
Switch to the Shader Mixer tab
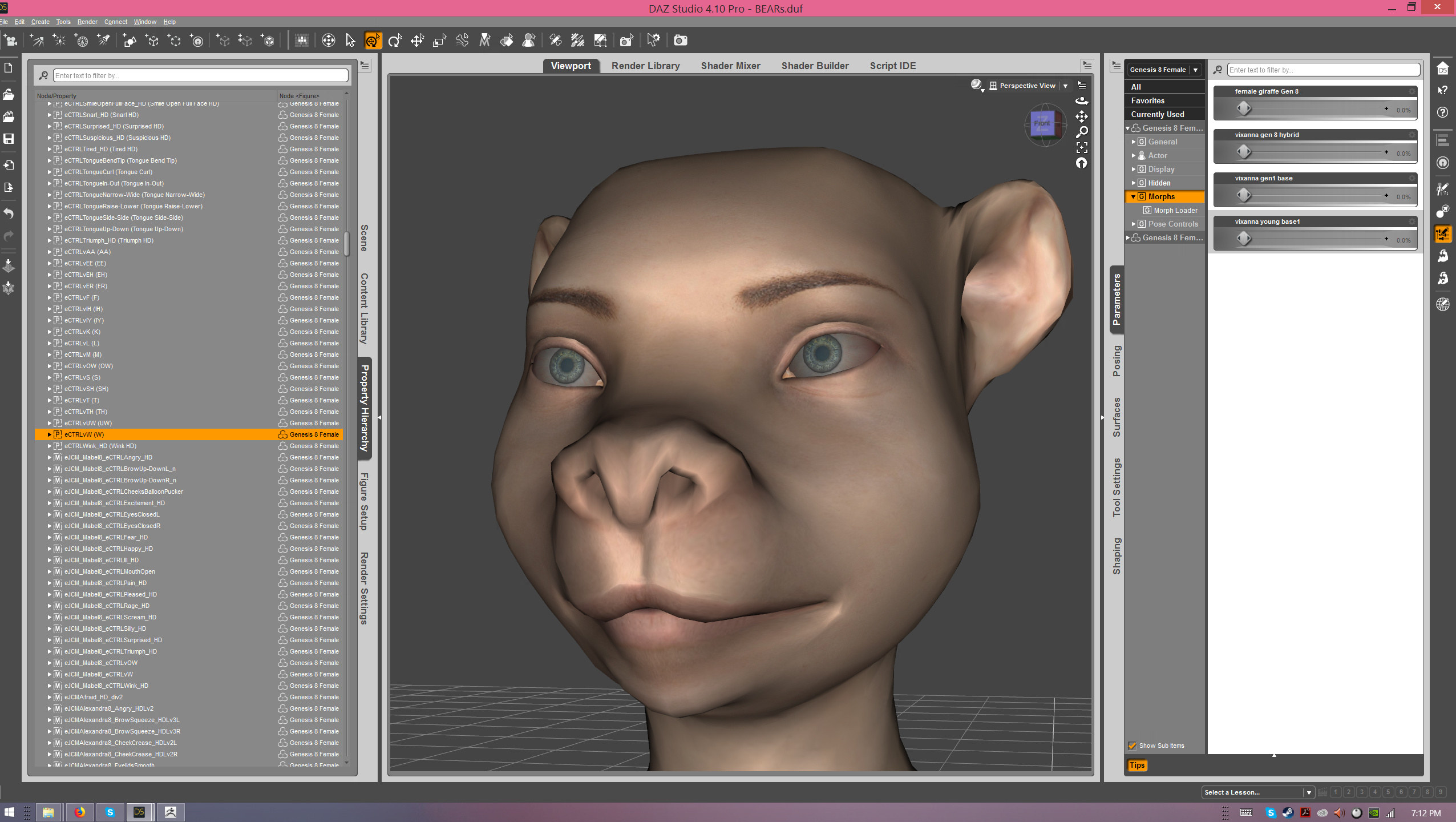(x=730, y=66)
